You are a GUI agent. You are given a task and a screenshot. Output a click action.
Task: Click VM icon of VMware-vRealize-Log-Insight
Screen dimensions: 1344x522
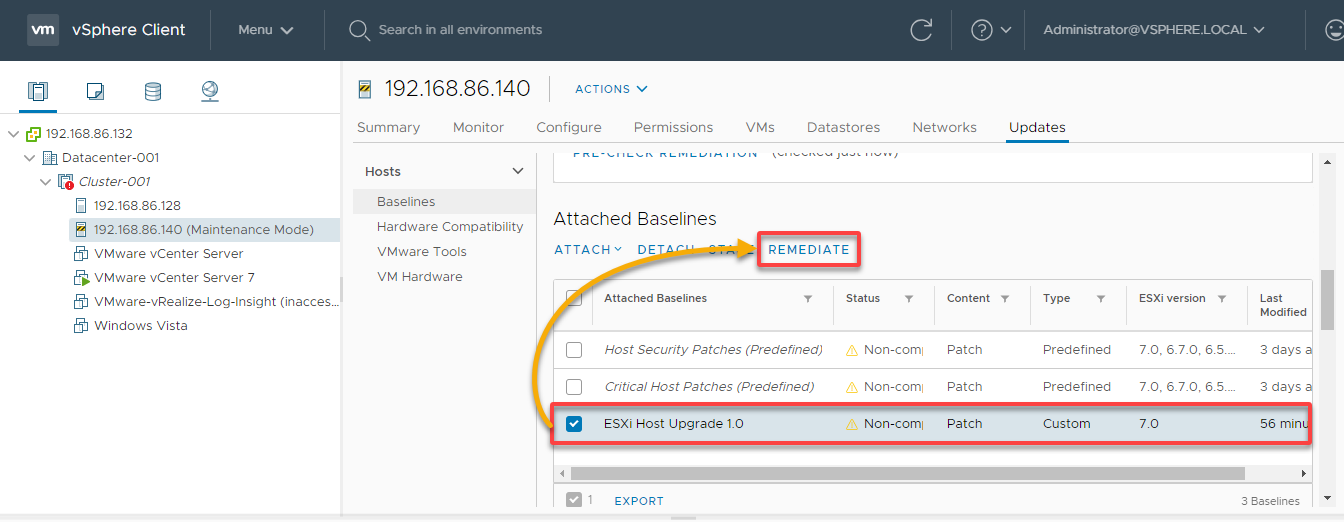click(82, 302)
